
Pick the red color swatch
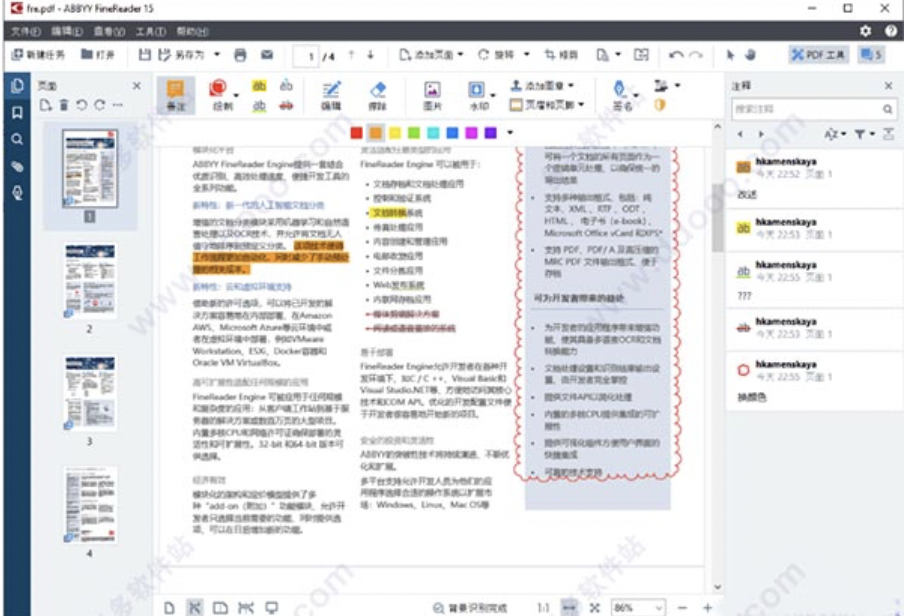tap(356, 133)
